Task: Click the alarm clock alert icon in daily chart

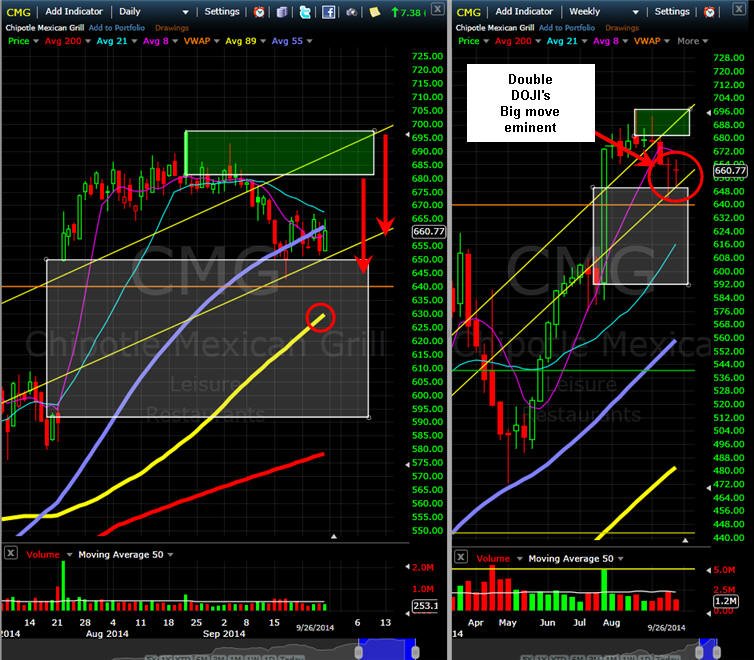Action: (x=259, y=12)
